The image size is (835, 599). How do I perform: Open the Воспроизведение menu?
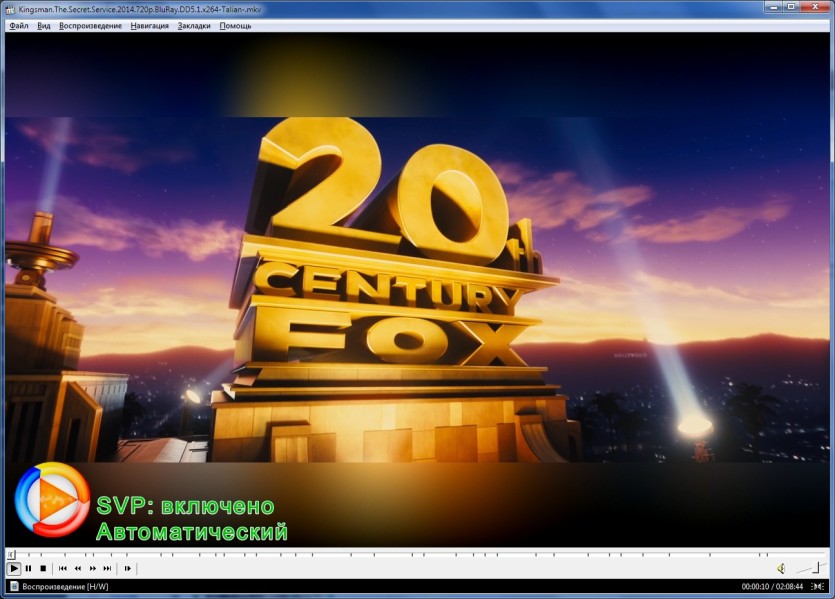tap(91, 26)
